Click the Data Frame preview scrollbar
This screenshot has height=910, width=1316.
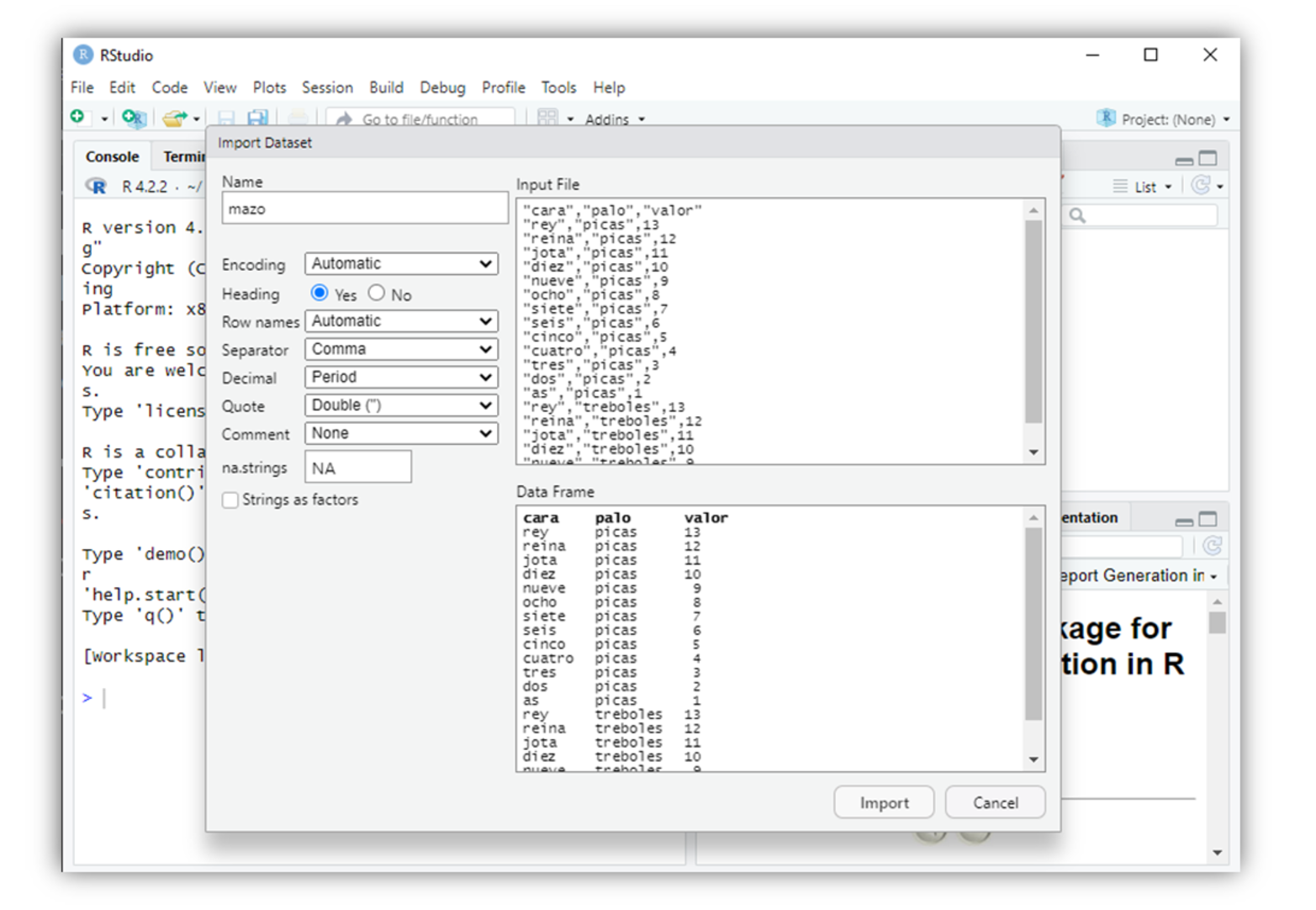1033,622
